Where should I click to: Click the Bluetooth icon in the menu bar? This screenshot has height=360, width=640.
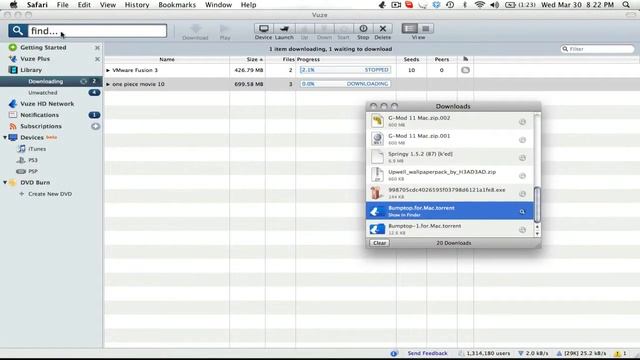point(464,5)
